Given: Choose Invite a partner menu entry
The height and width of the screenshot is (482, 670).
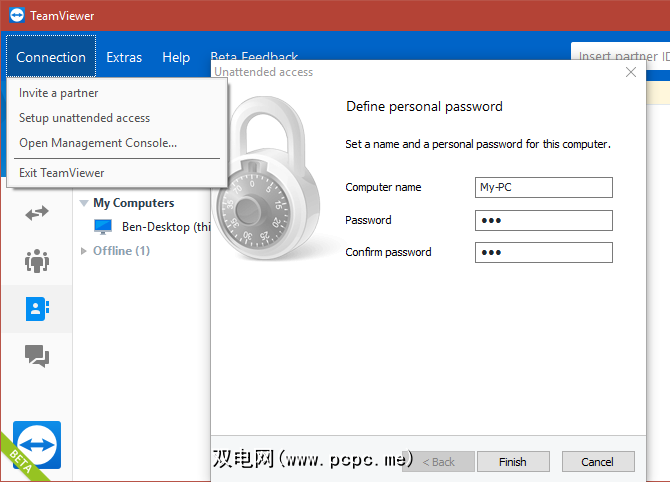Looking at the screenshot, I should pos(59,93).
